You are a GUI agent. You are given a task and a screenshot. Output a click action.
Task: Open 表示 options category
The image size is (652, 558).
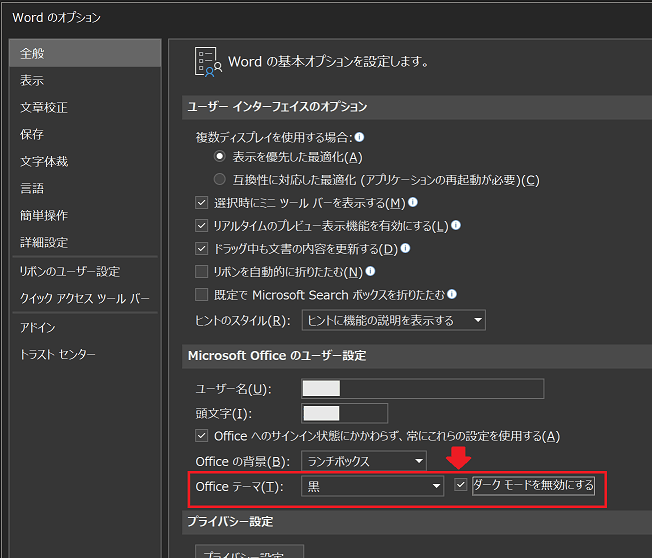85,80
